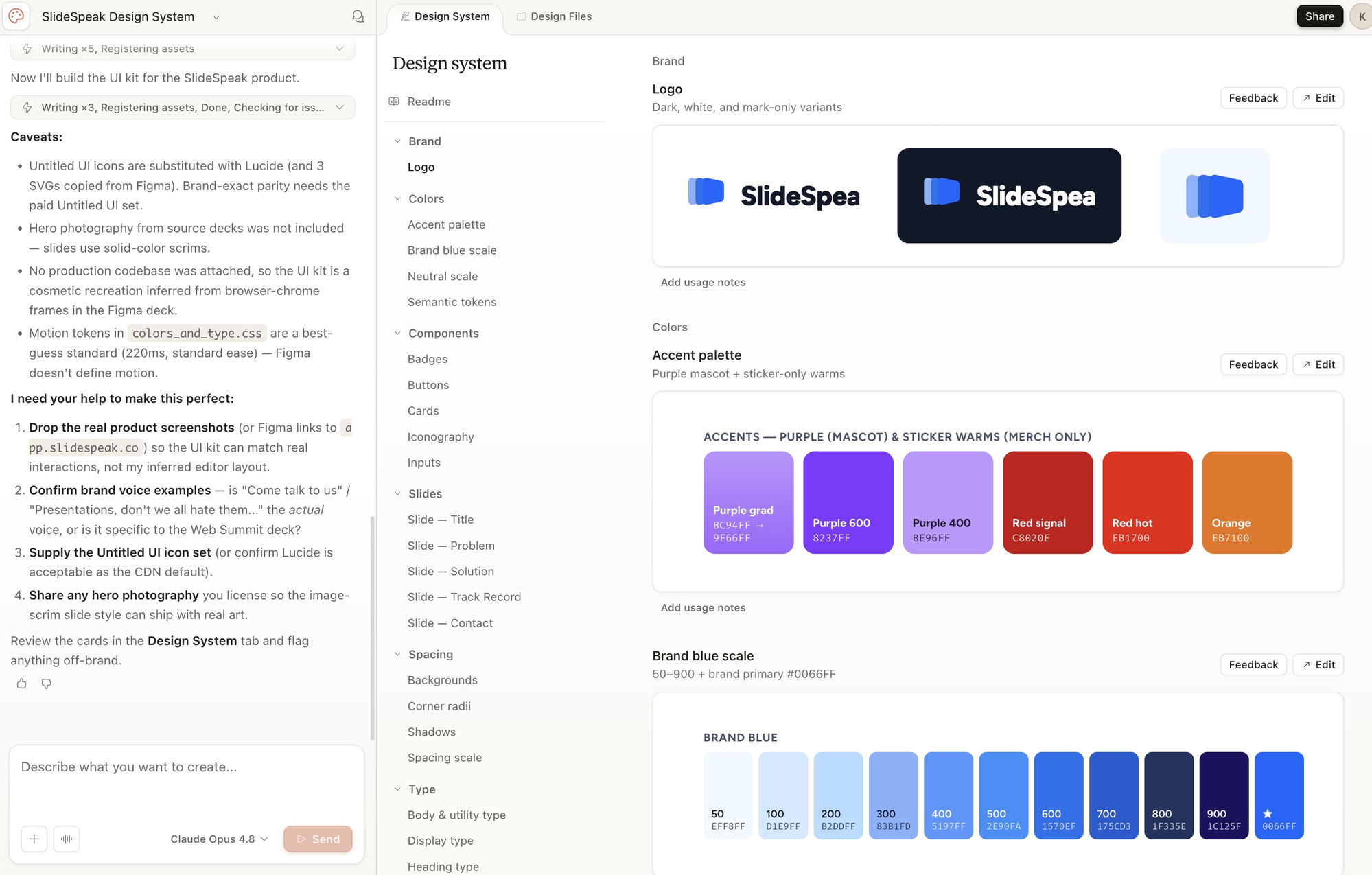Open Slide — Track Record item
The image size is (1372, 875).
(x=464, y=598)
